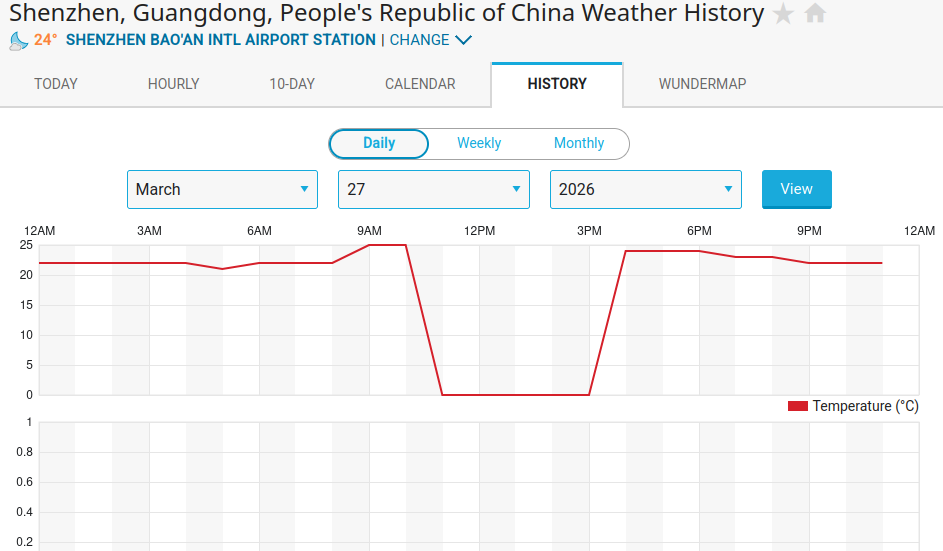This screenshot has width=943, height=551.
Task: Open the Wundermap tab
Action: click(702, 84)
